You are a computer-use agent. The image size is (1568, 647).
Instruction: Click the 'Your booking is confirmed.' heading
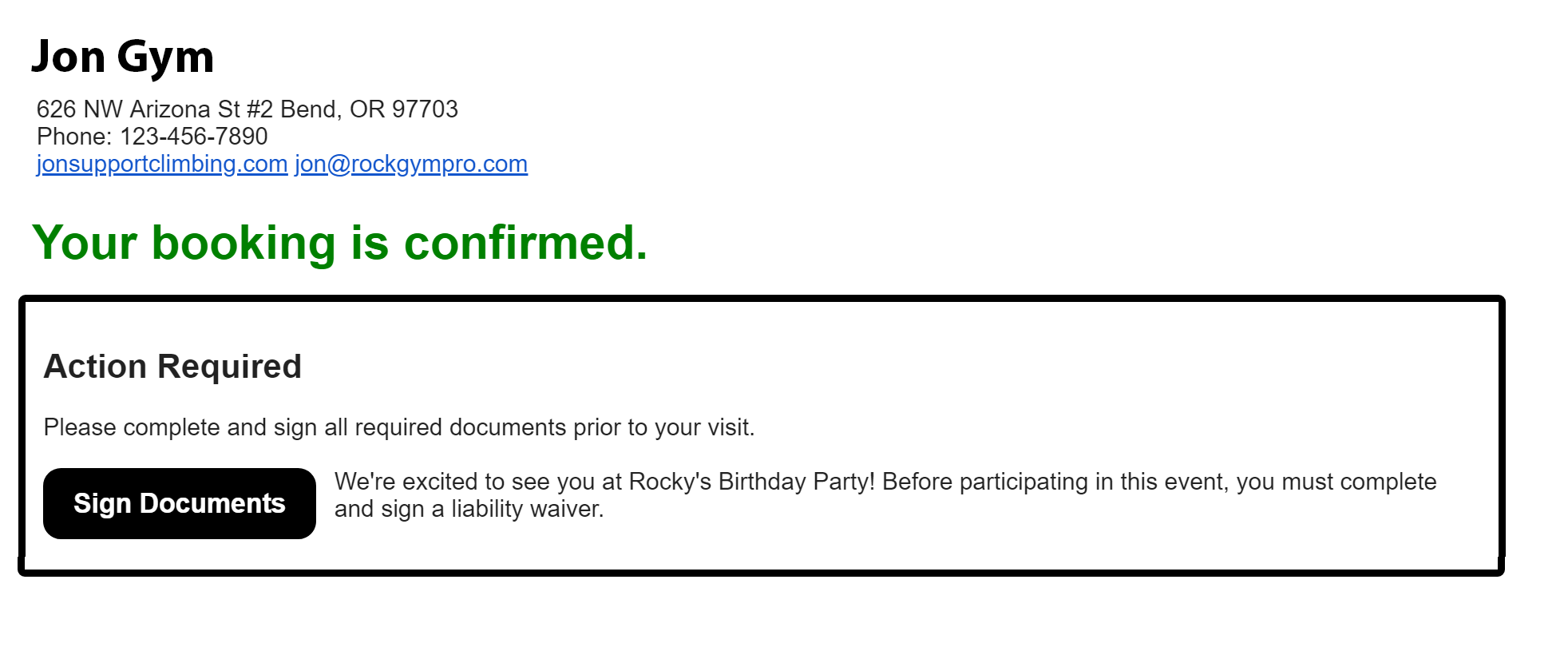340,243
